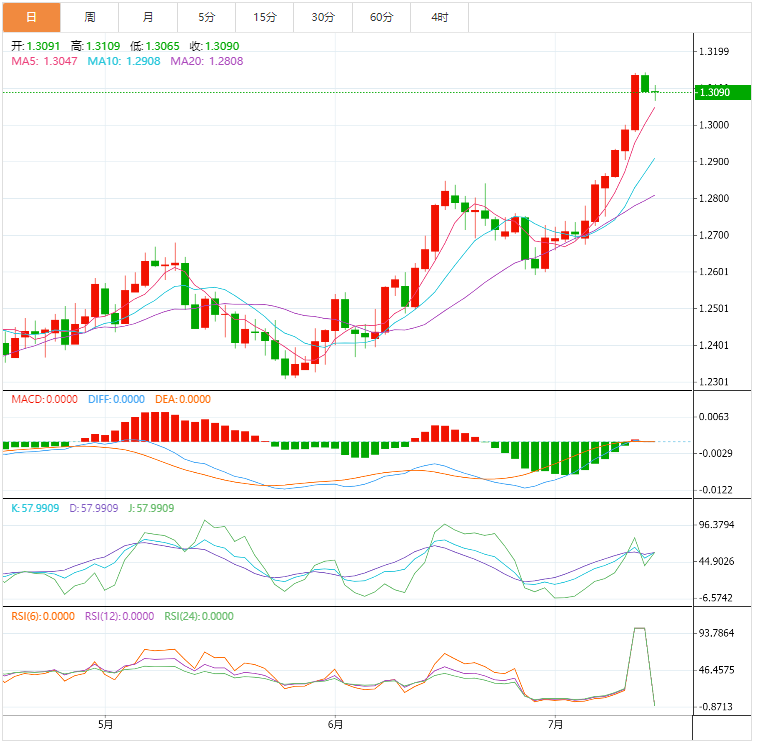
Task: Click the RSI(6) indicator label
Action: pyautogui.click(x=42, y=616)
